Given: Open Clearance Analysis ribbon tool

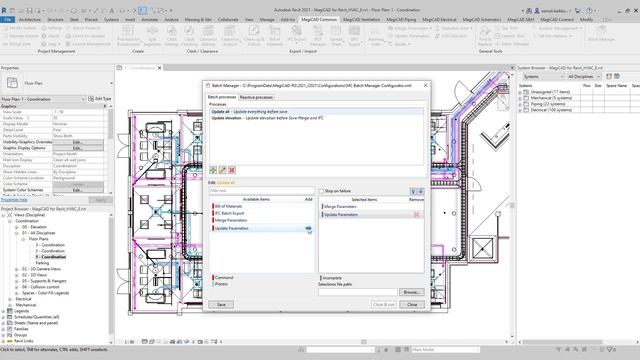Looking at the screenshot, I should (230, 35).
